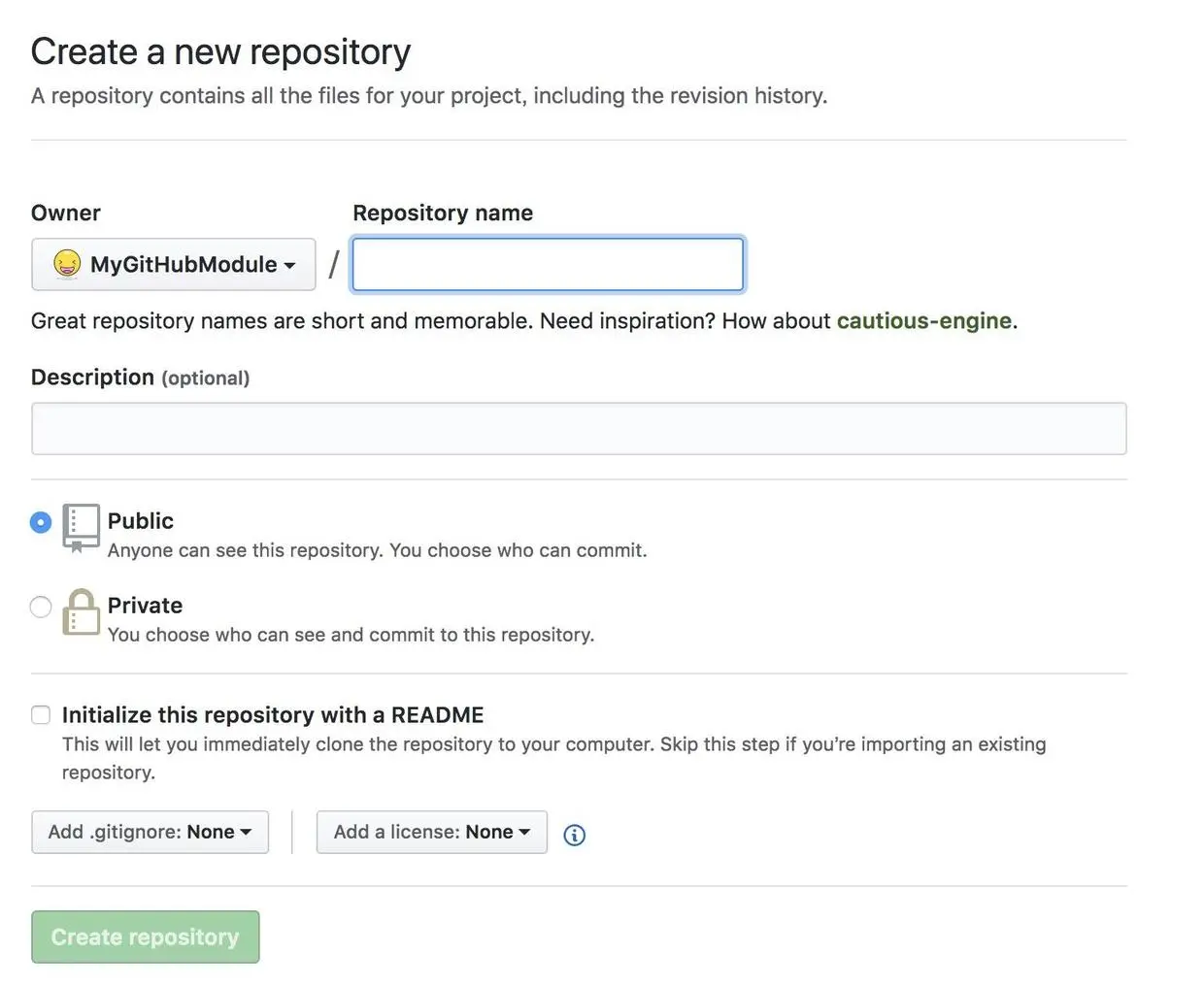The image size is (1204, 987).
Task: Click the Private option label text
Action: (145, 606)
